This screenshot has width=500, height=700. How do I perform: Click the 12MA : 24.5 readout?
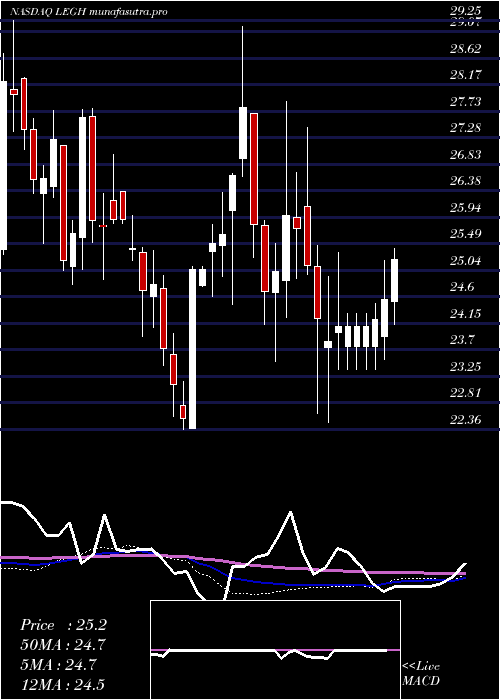click(x=63, y=684)
